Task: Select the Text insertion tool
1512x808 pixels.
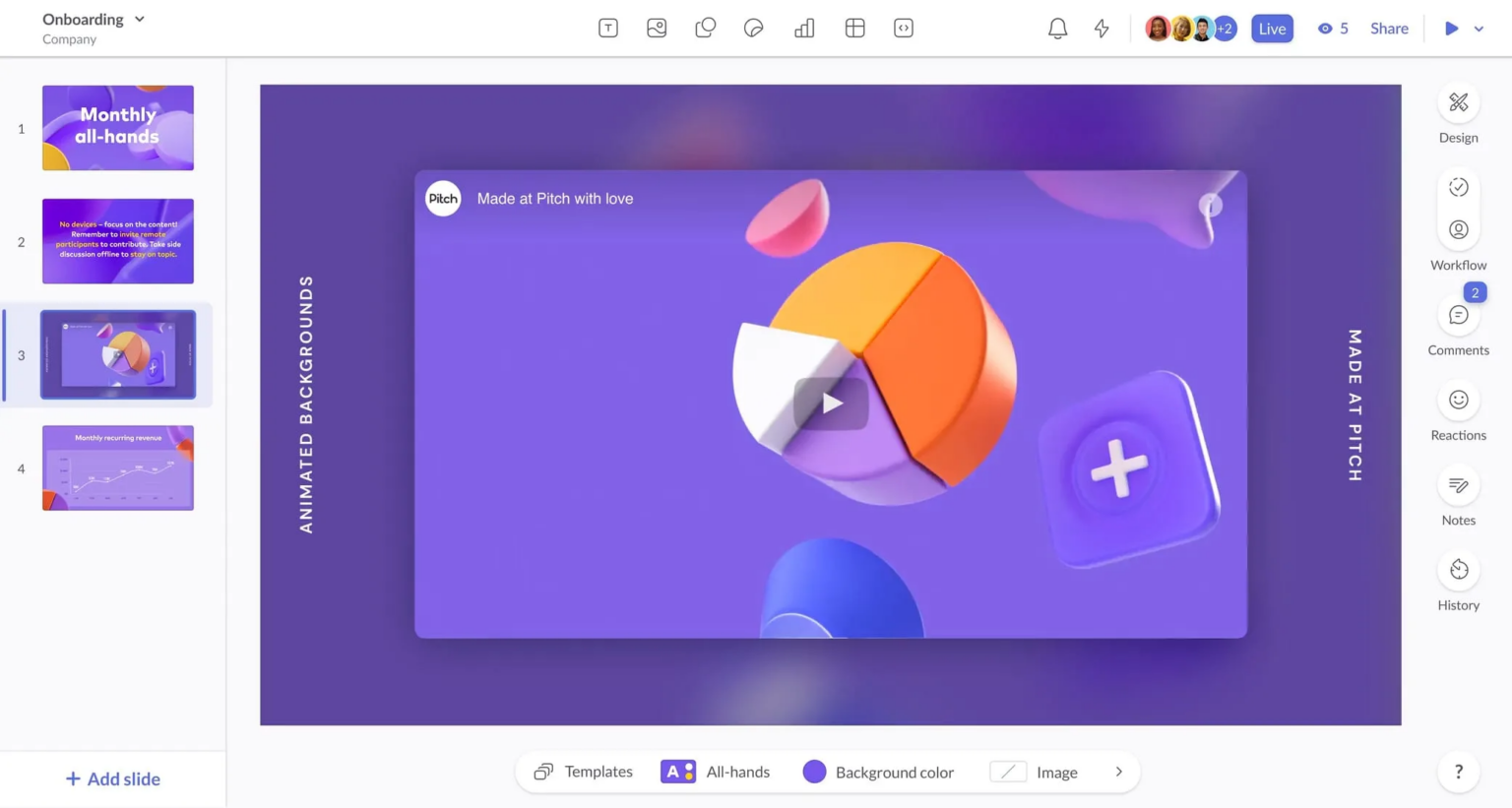Action: (x=607, y=28)
